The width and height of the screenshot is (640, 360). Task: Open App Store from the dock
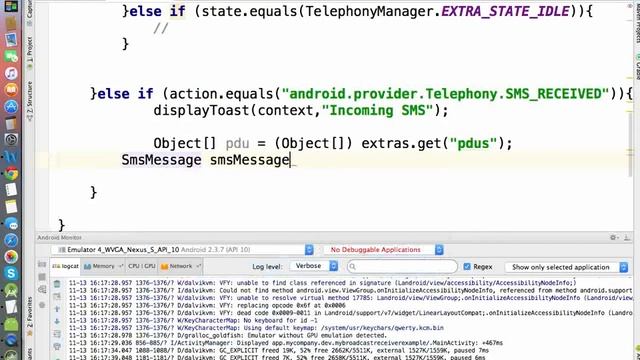[x=11, y=107]
